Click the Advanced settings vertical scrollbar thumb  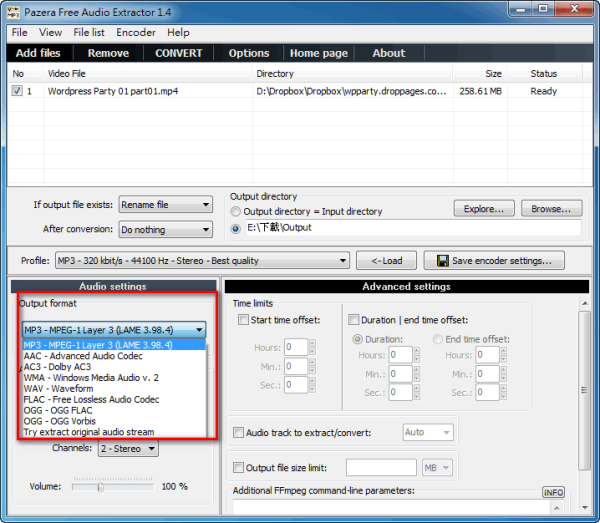tap(584, 390)
